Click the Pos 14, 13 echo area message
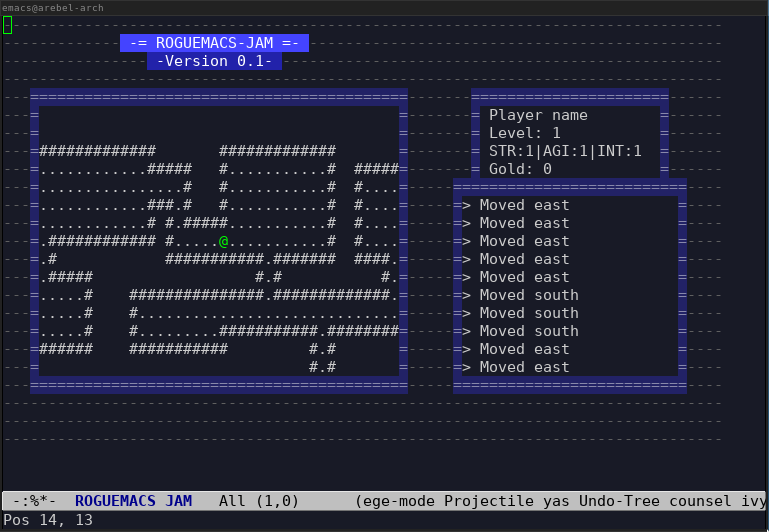Screen dimensions: 769x532 (x=48, y=520)
